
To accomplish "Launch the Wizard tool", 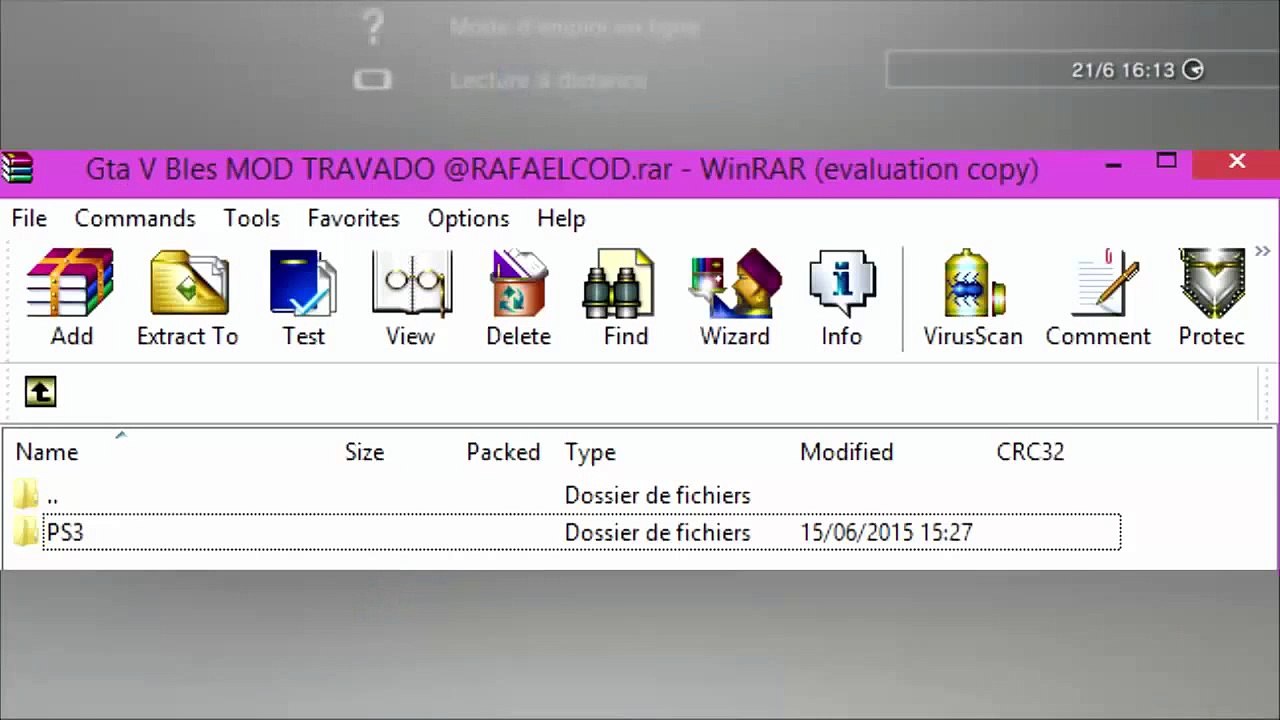I will click(735, 297).
